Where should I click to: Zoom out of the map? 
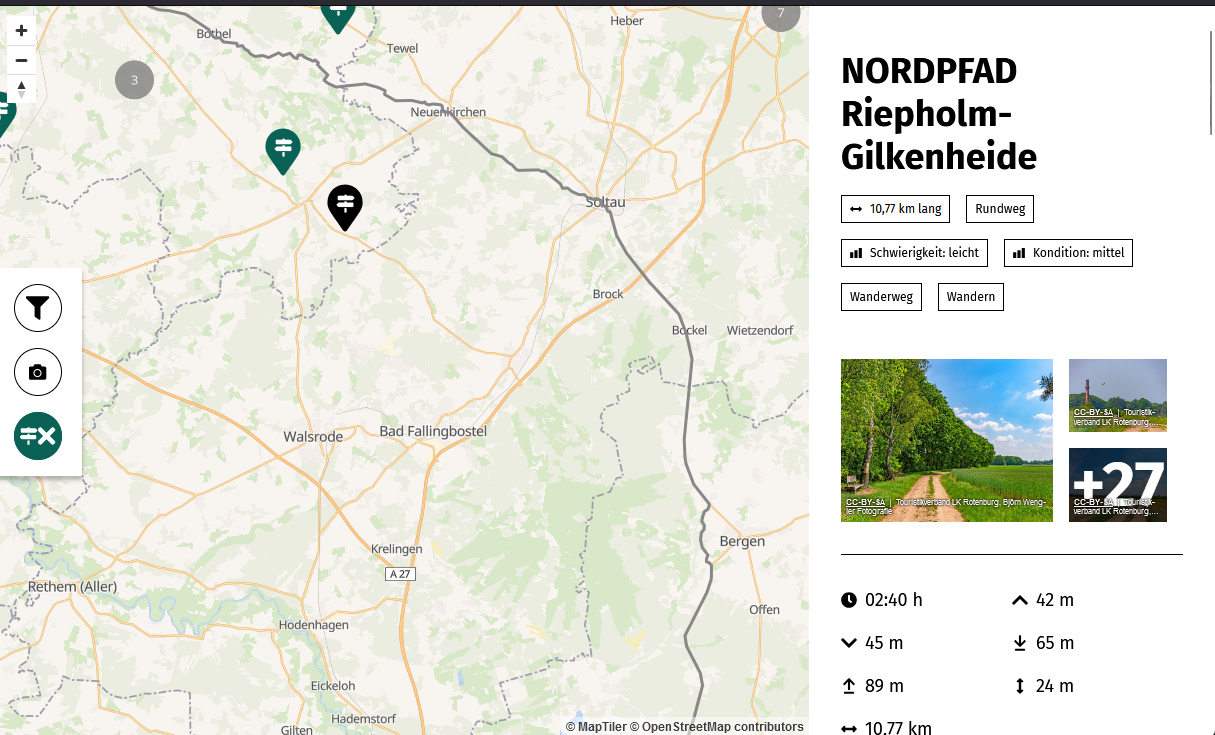[x=21, y=60]
